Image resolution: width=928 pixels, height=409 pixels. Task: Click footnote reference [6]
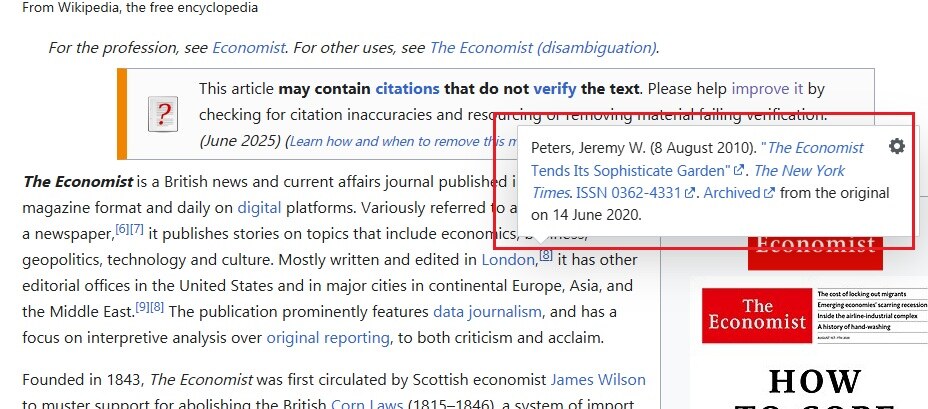coord(122,229)
